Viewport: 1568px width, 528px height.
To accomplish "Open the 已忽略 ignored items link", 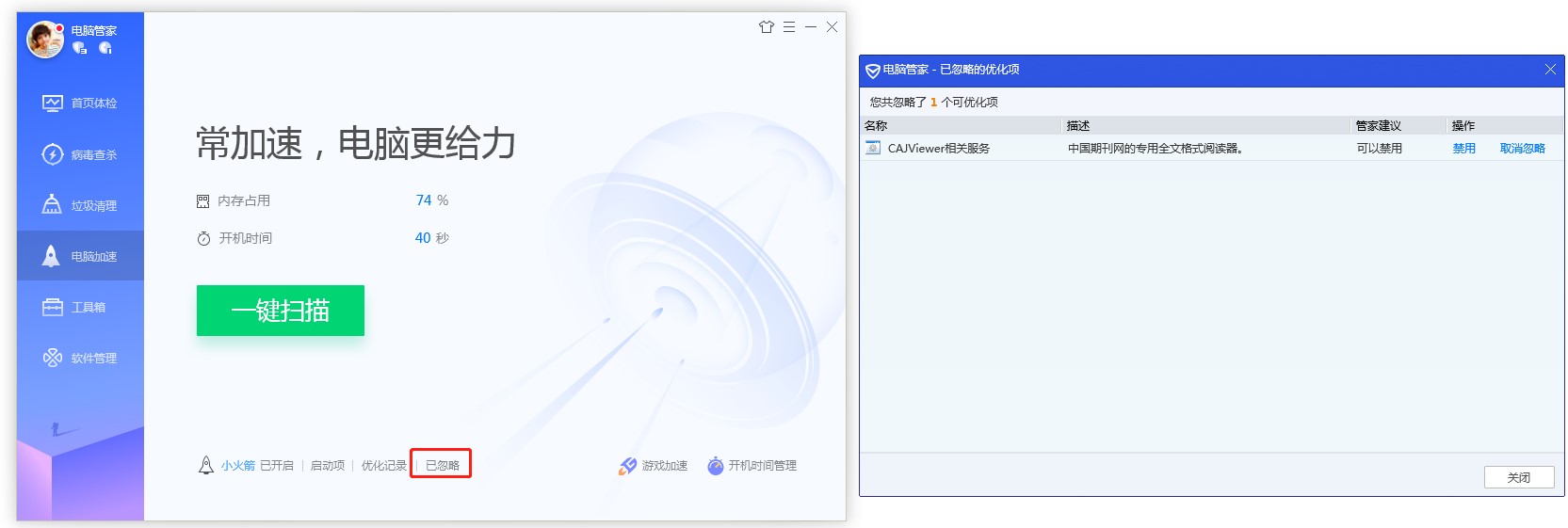I will pyautogui.click(x=443, y=466).
